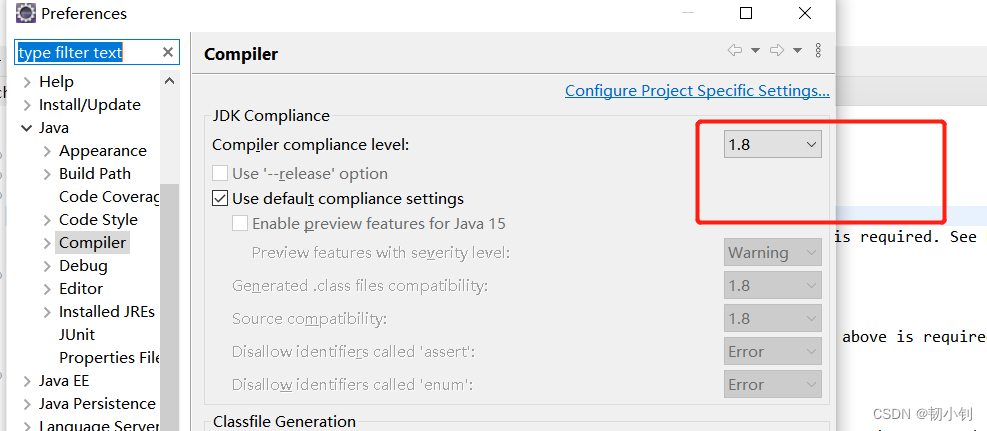Click the Preferences window Eclipse icon
The height and width of the screenshot is (431, 987).
[26, 14]
